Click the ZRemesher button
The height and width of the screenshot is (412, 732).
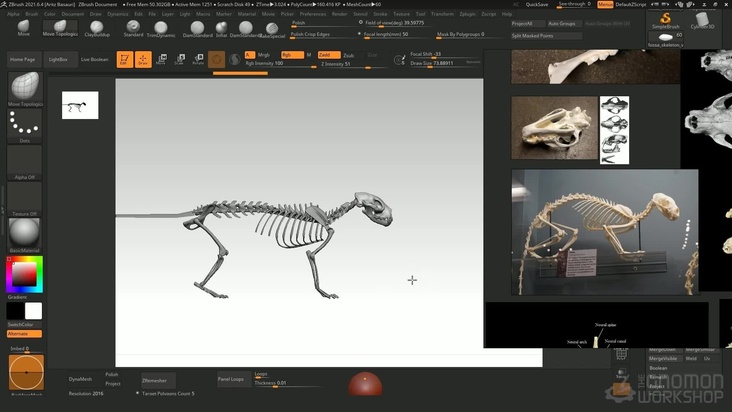158,380
